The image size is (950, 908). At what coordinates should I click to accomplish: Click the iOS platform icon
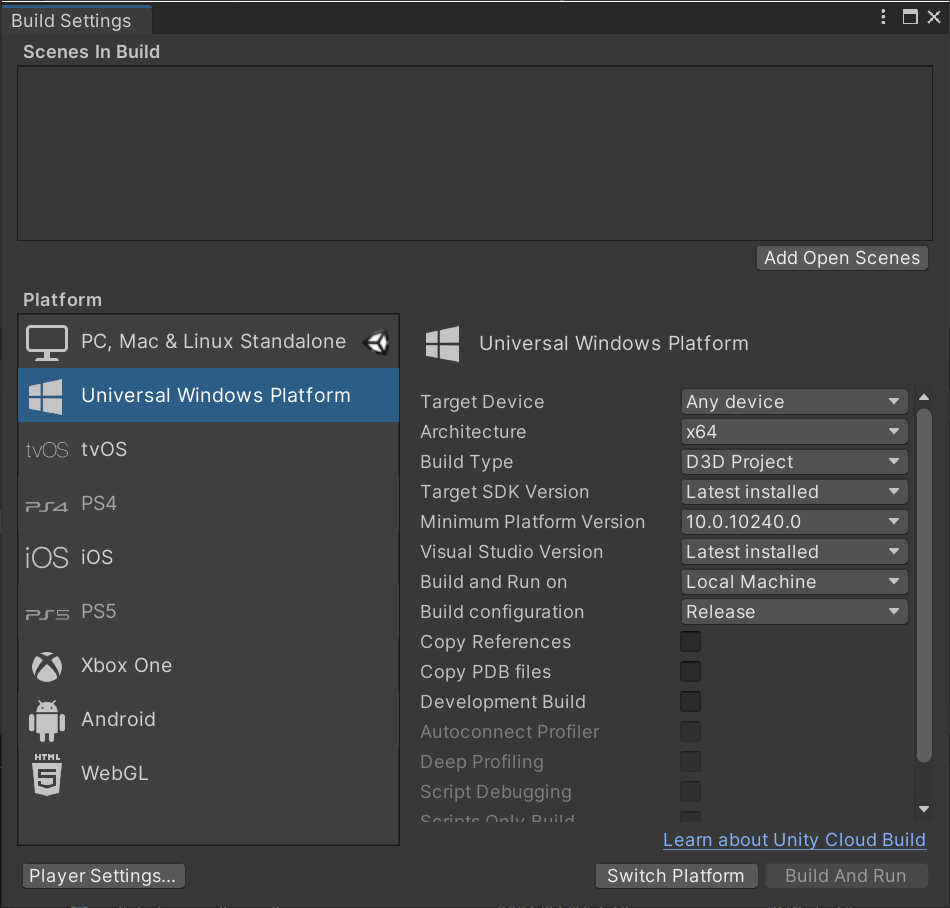click(47, 558)
